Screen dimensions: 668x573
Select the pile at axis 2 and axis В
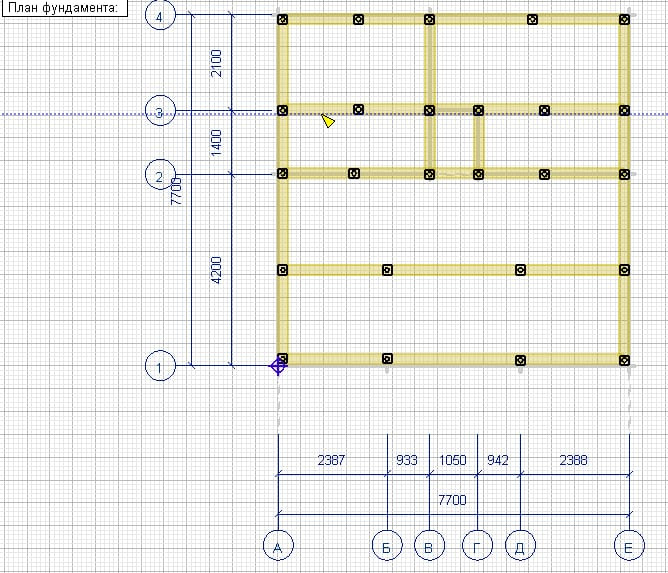point(429,174)
